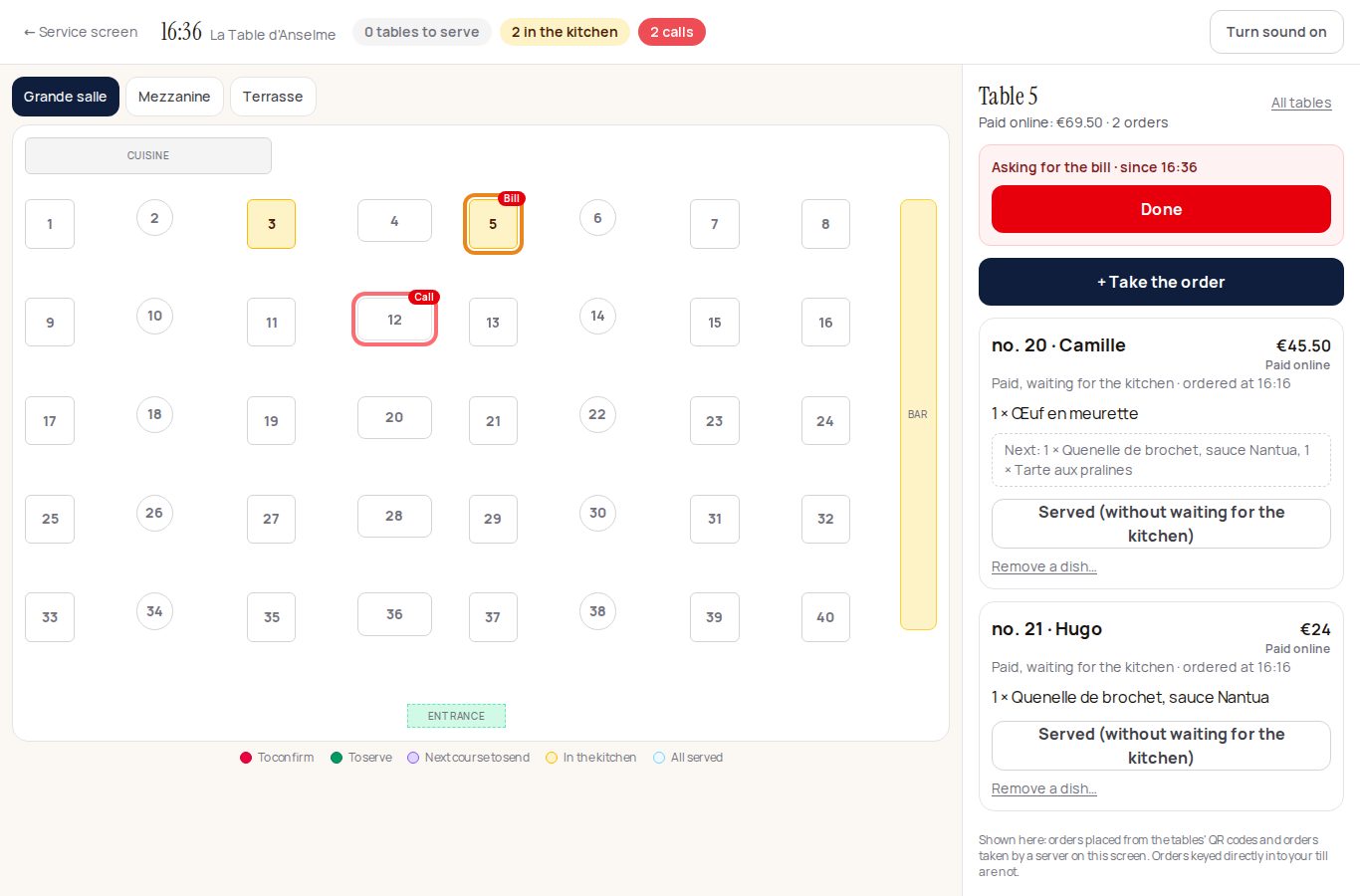Go back to Service screen
This screenshot has height=896, width=1360.
pos(81,32)
